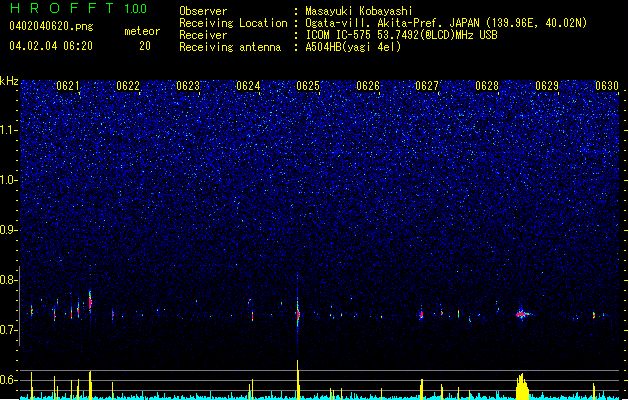Click the receiver ICOM IC-575 text
Screen dimensions: 629x400
(402, 35)
